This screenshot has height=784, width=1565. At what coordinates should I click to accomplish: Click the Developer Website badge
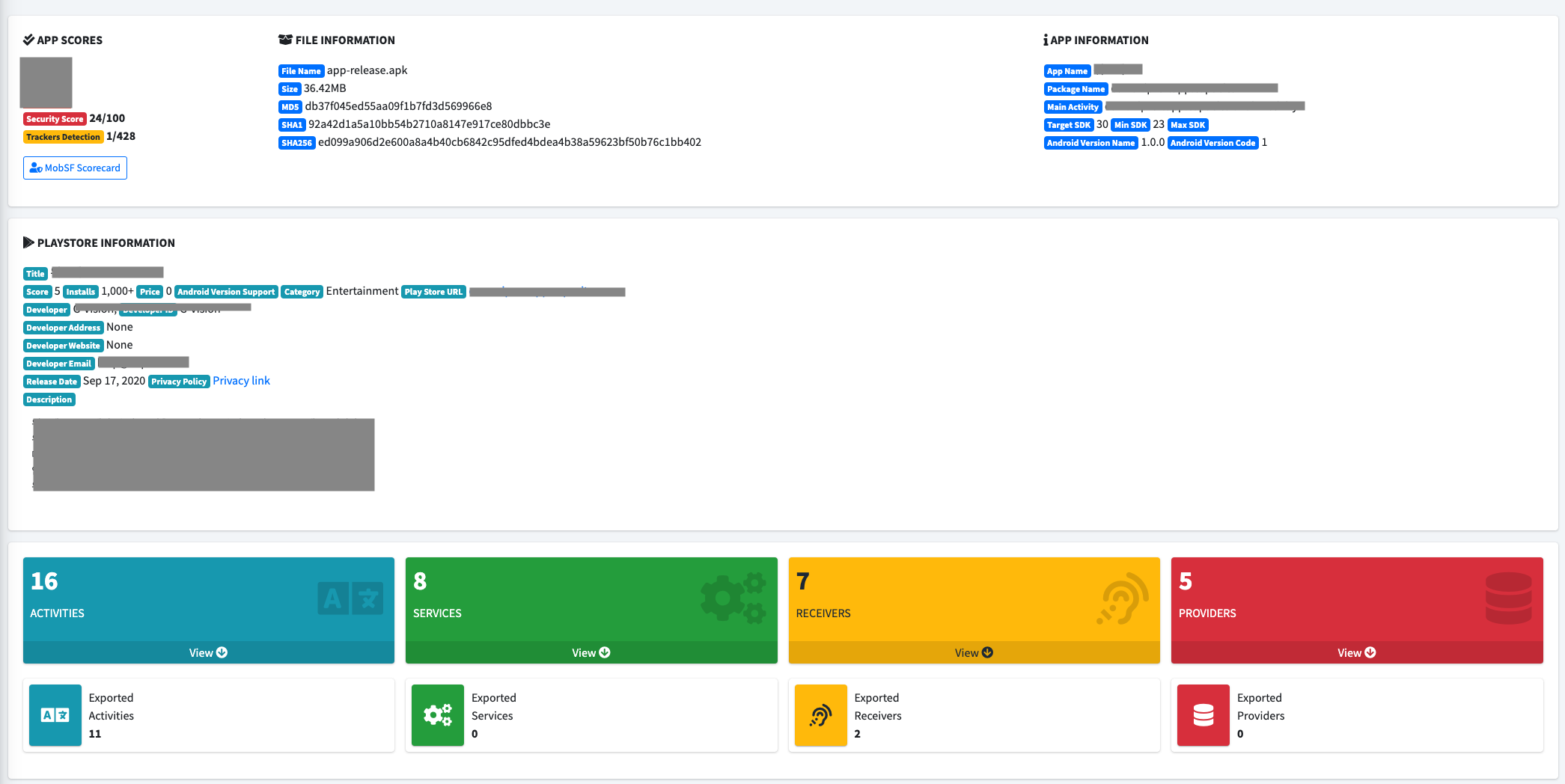coord(63,346)
